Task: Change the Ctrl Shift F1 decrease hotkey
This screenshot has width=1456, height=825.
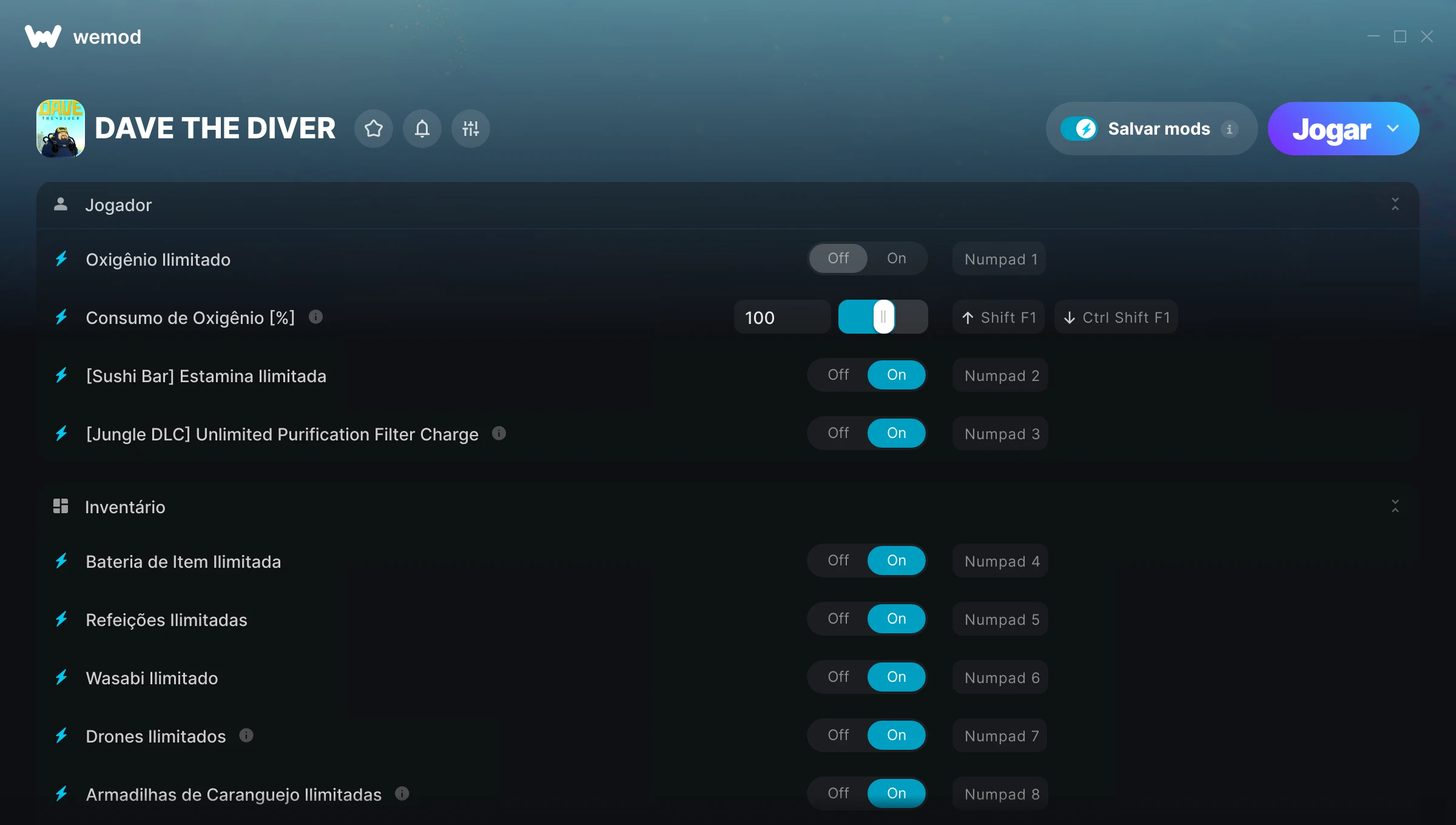Action: pos(1116,317)
